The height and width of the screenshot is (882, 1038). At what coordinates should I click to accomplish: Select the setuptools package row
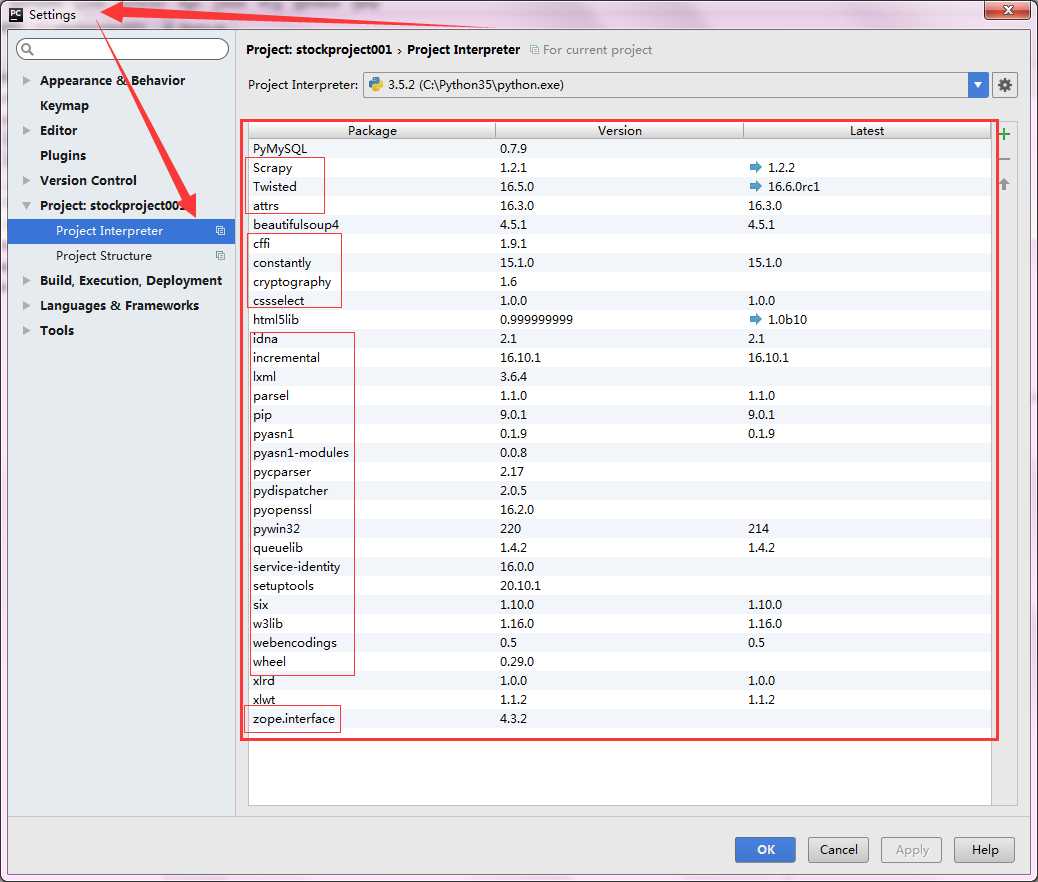620,585
